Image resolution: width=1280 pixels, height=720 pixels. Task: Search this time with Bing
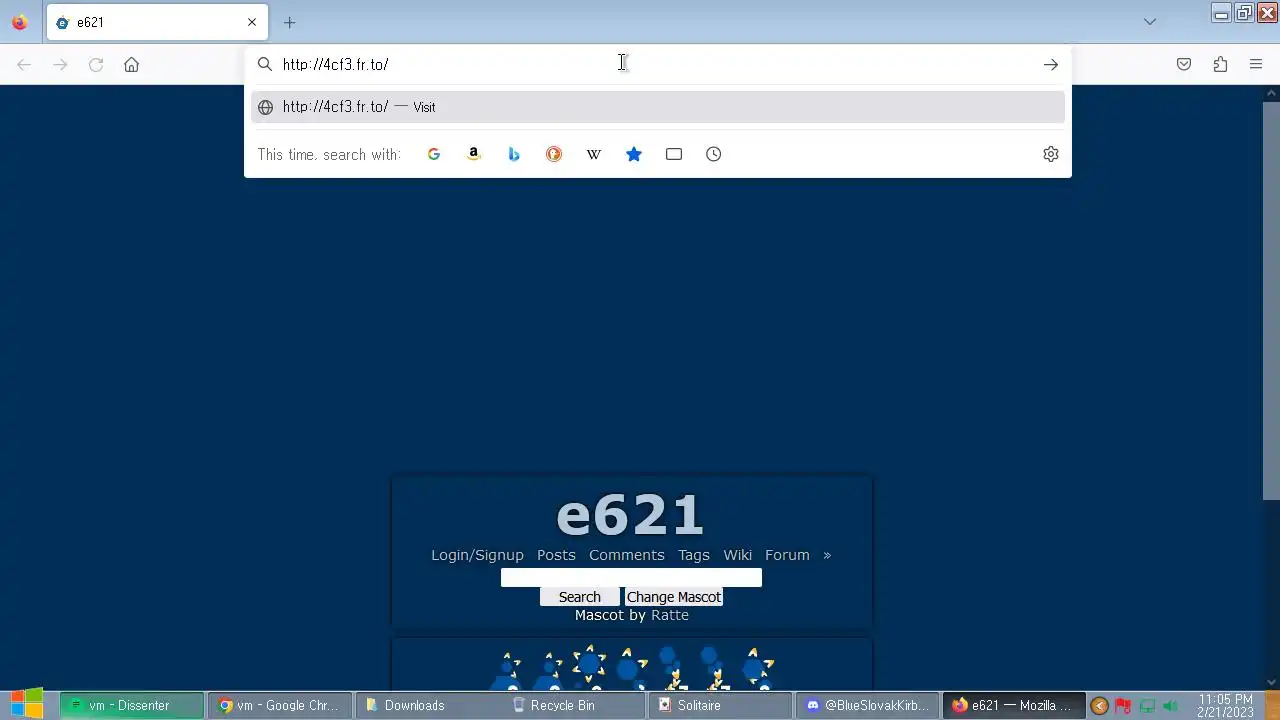click(514, 154)
